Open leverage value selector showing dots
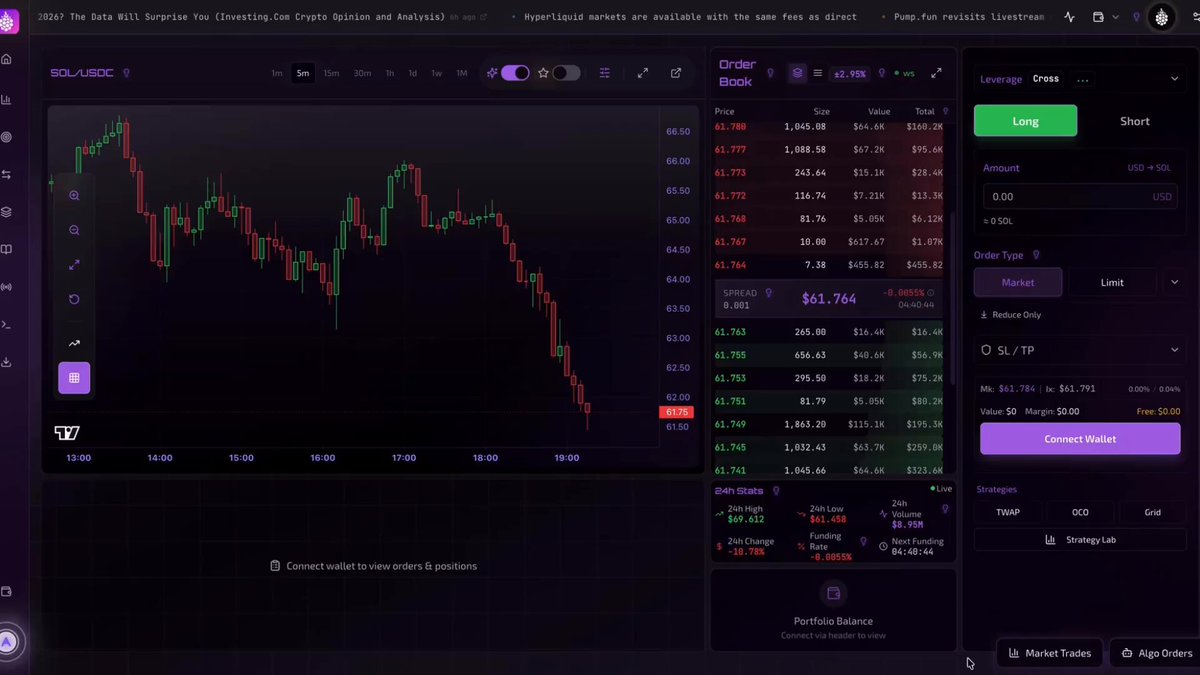Image resolution: width=1200 pixels, height=675 pixels. (1082, 79)
